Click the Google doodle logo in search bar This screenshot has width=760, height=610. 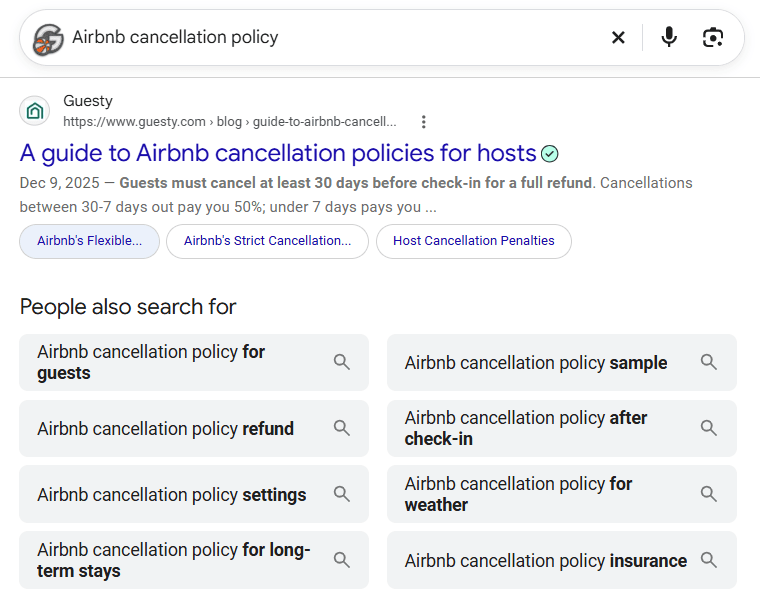coord(48,39)
